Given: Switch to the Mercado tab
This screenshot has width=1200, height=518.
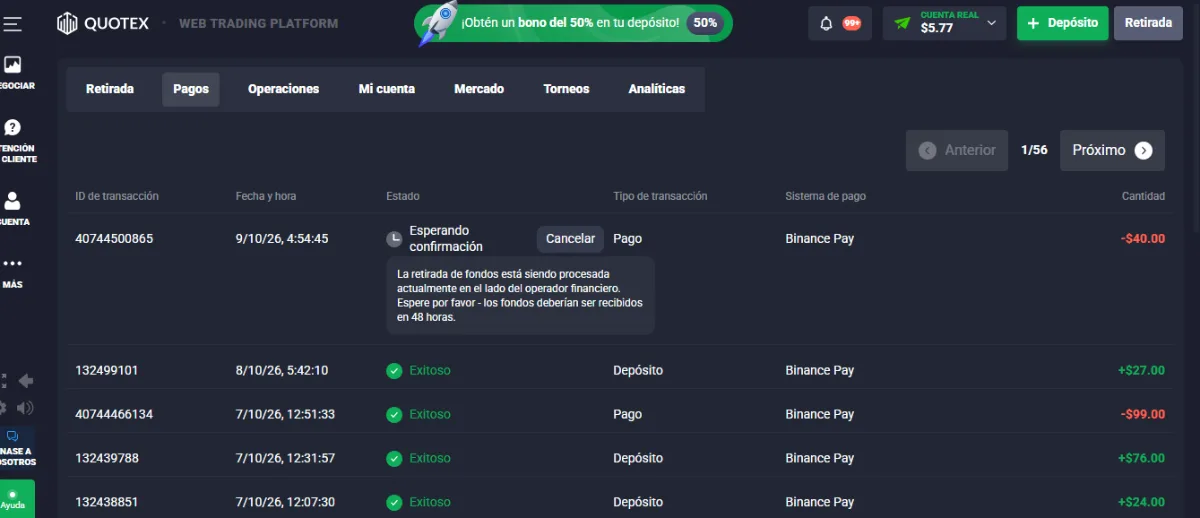Looking at the screenshot, I should click(x=479, y=89).
